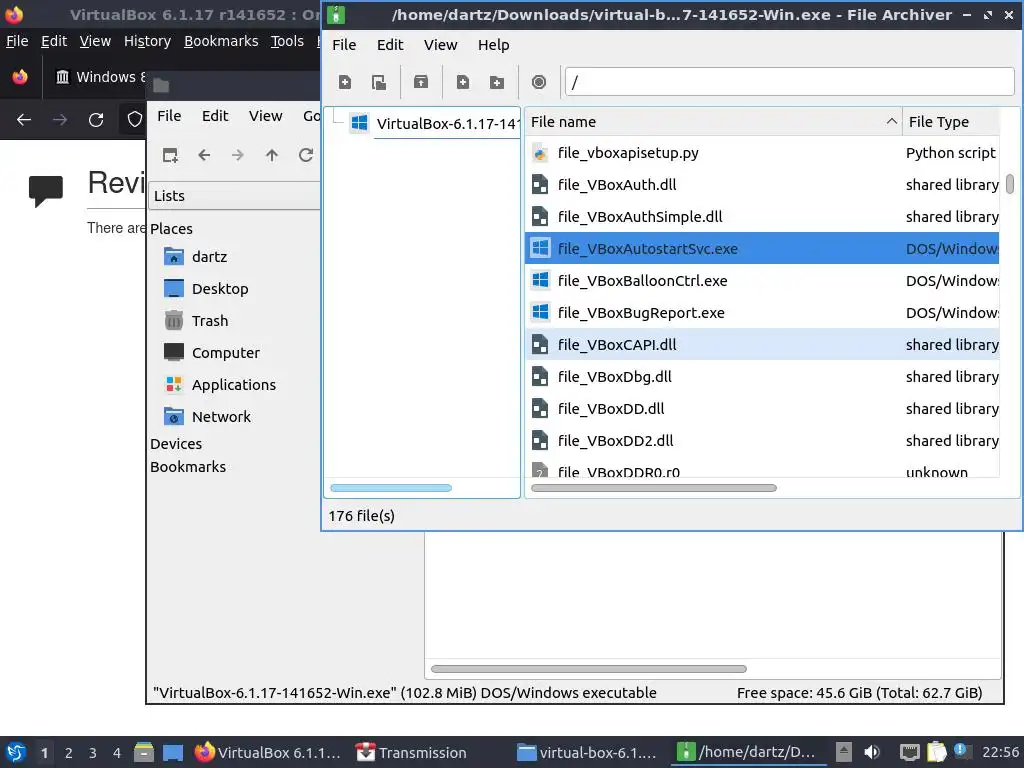
Task: Open View menu in file manager window
Action: click(x=265, y=116)
